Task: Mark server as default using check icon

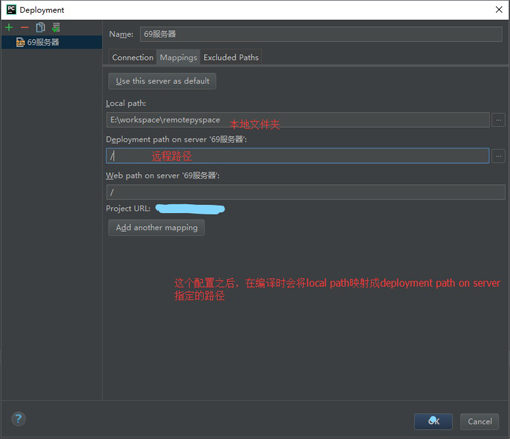Action: pyautogui.click(x=56, y=27)
